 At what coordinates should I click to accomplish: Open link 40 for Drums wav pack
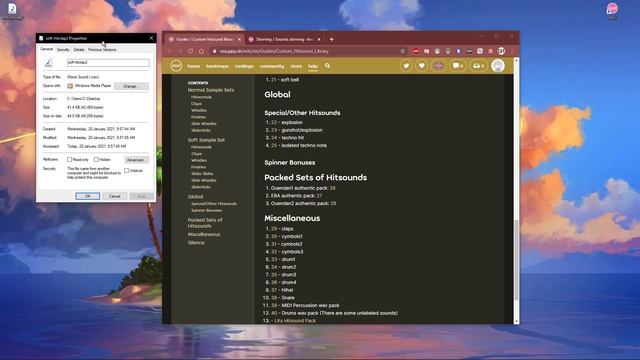point(273,313)
